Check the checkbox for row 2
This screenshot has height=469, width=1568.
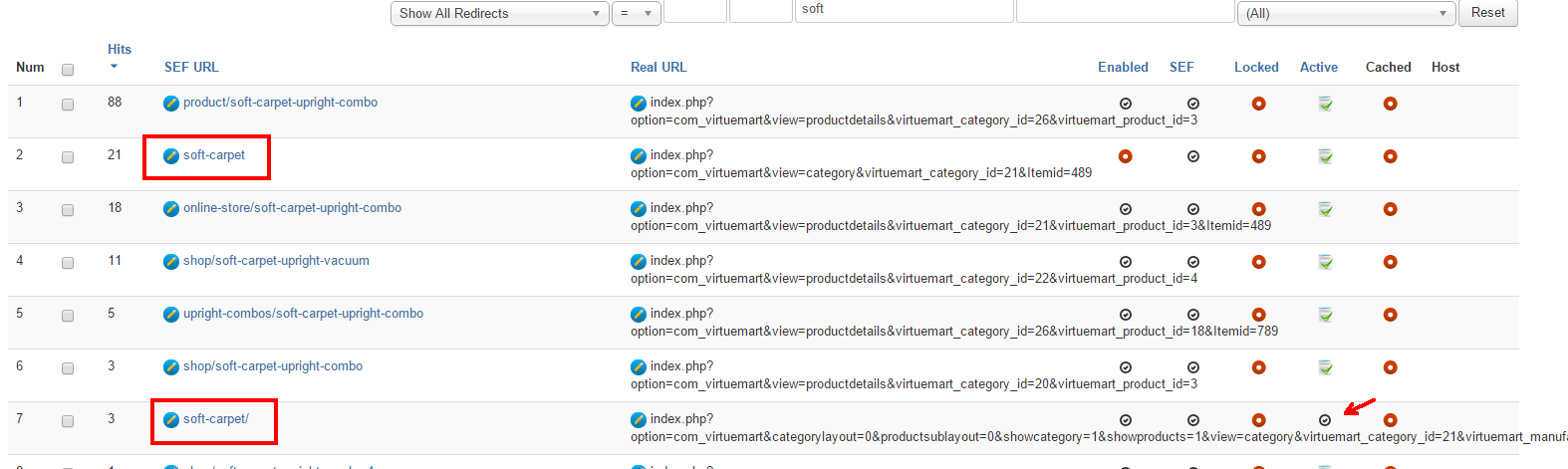(68, 157)
